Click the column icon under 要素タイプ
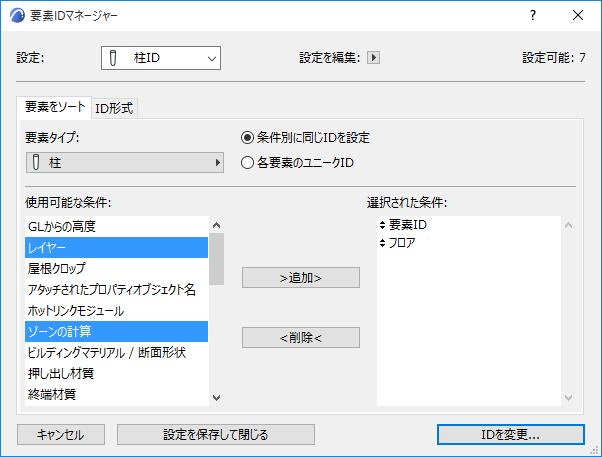 coord(36,162)
